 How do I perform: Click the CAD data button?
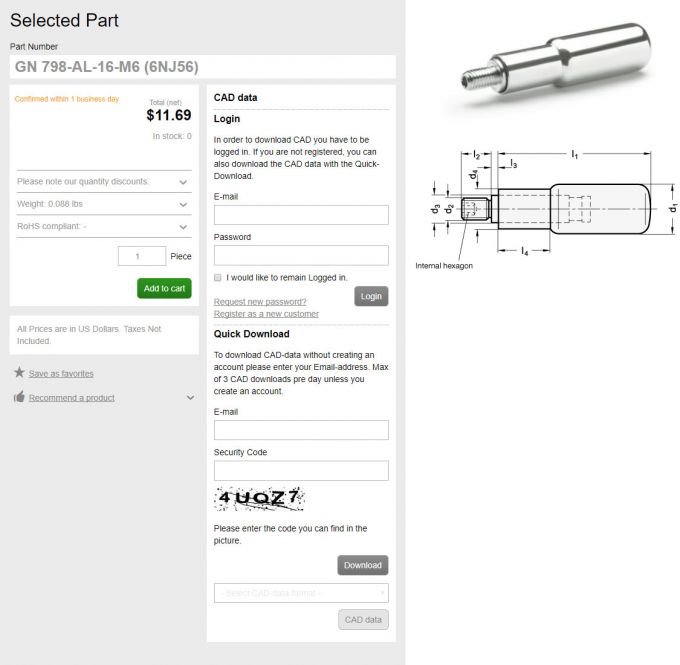coord(363,620)
